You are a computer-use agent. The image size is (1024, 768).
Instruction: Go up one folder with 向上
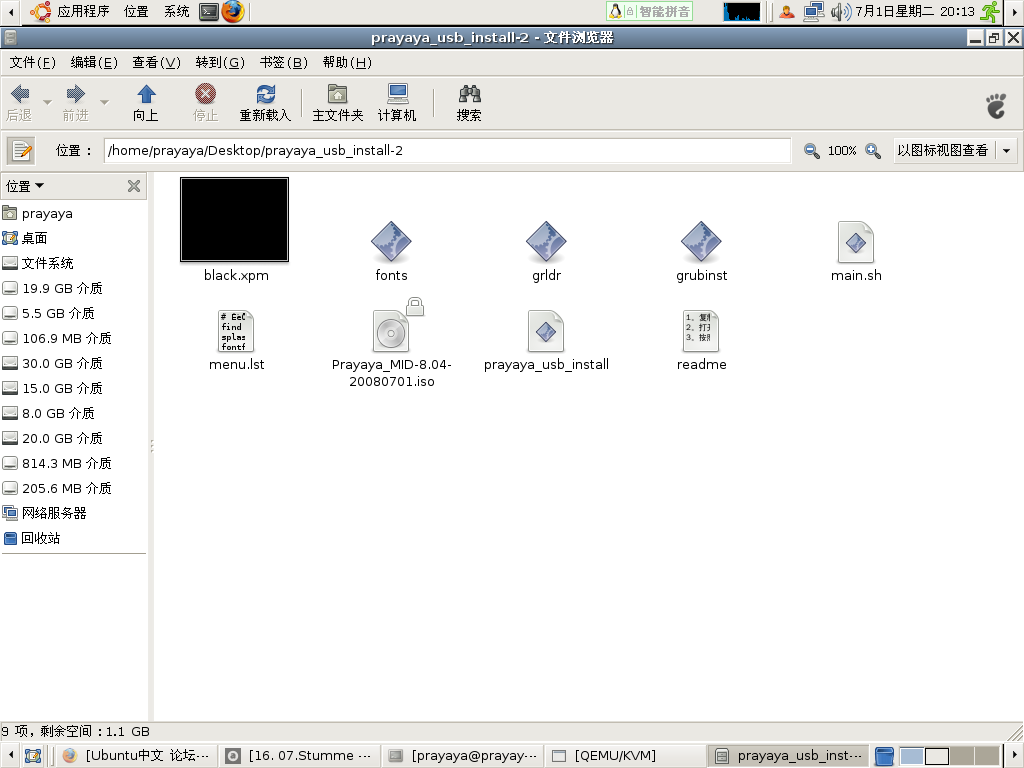(146, 103)
